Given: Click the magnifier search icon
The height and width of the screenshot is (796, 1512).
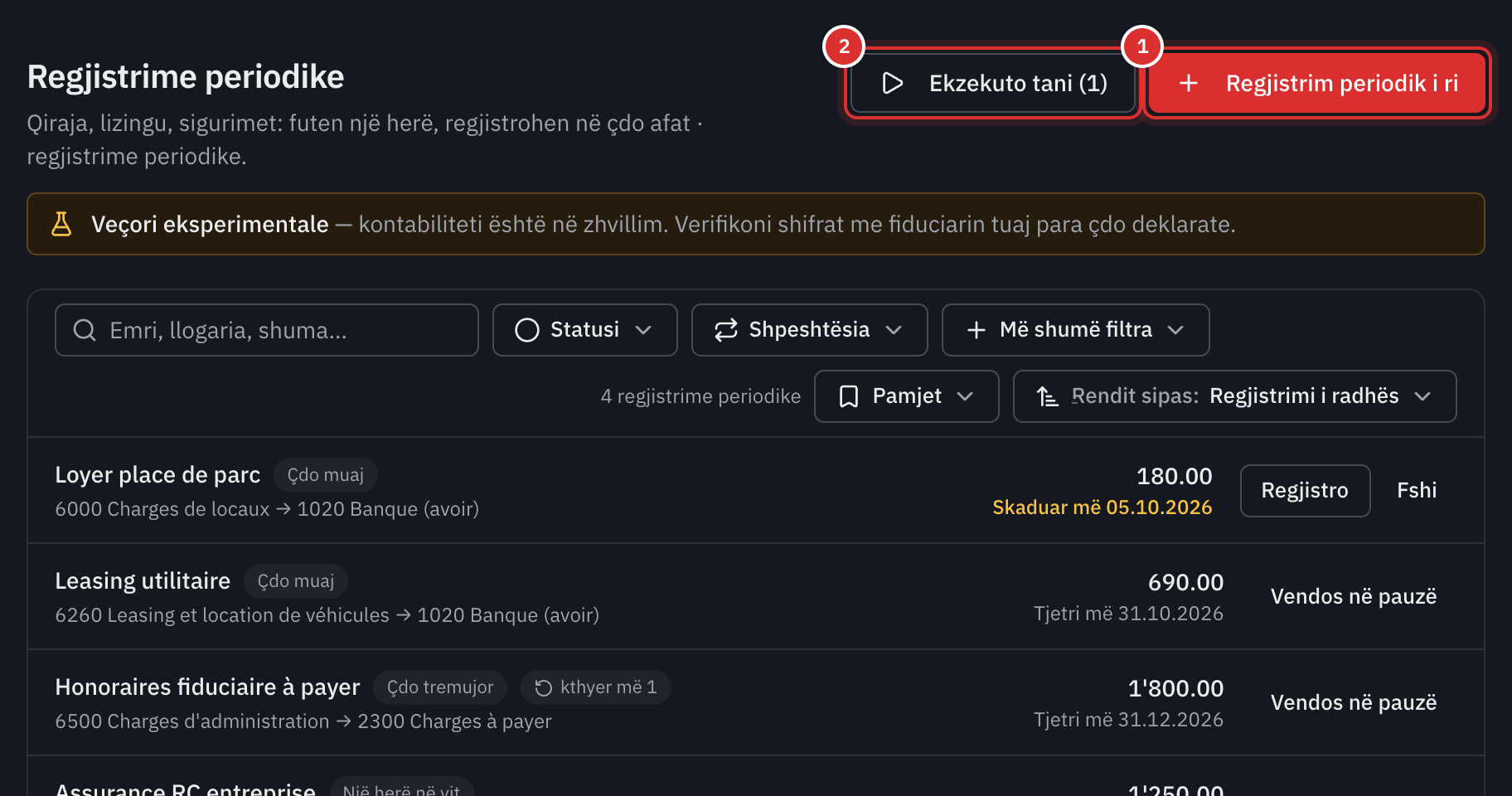Looking at the screenshot, I should pos(85,330).
